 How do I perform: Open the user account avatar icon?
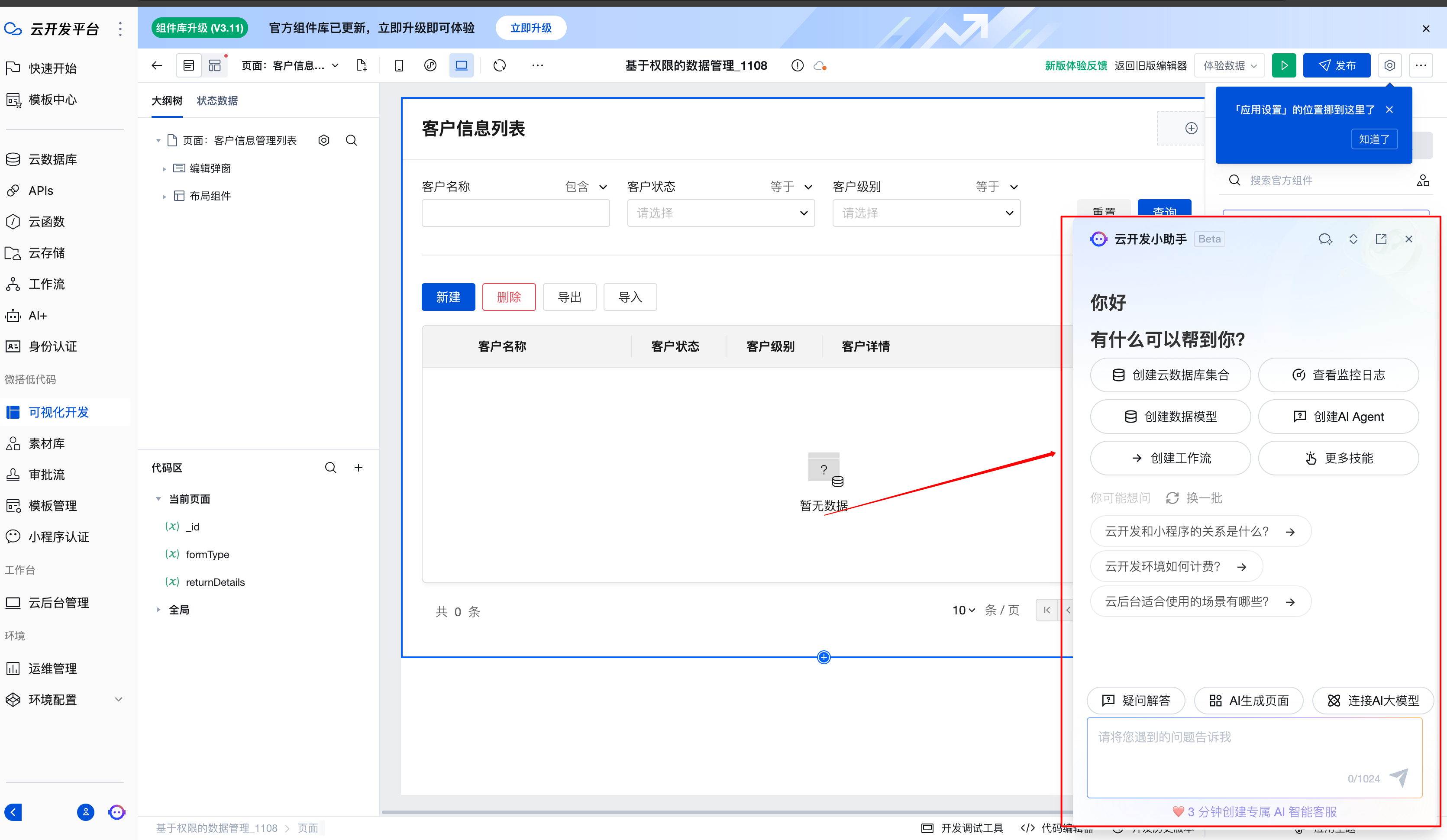pos(86,812)
